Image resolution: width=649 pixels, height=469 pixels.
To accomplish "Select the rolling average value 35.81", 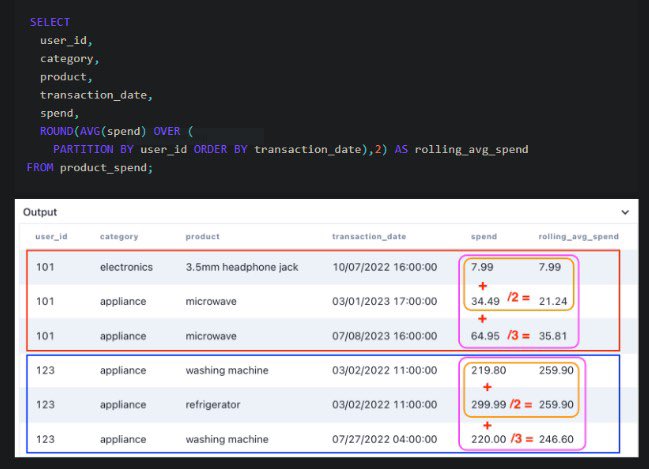I will [553, 336].
